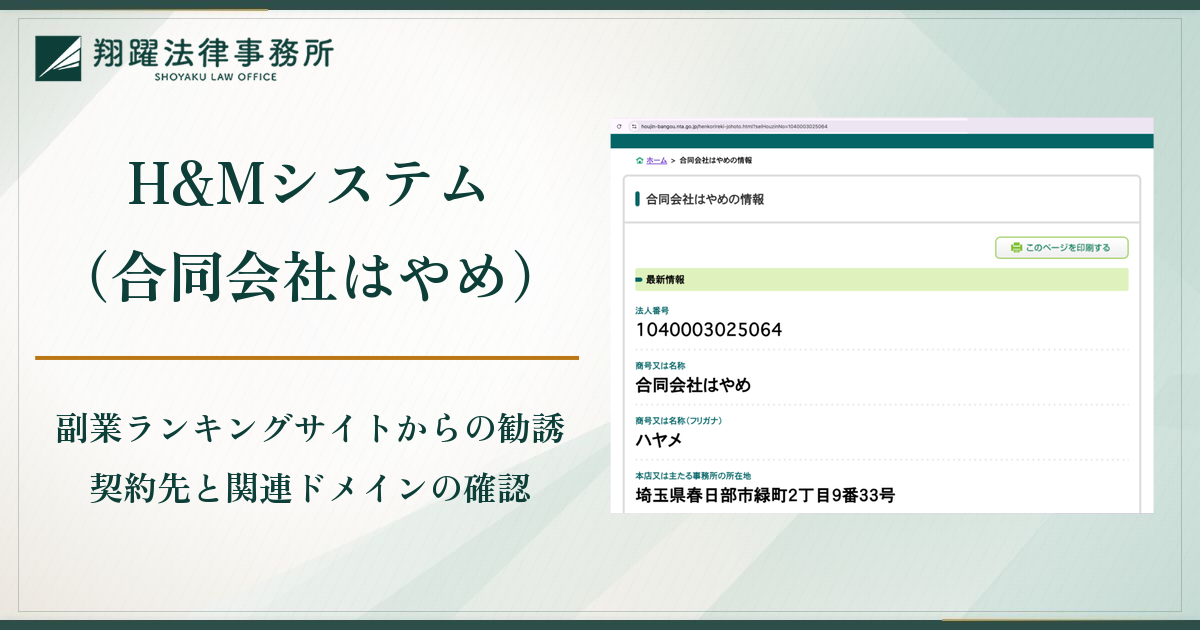Click the 契約先と関連ドメインの確認 subtitle
Viewport: 1200px width, 630px height.
tap(311, 489)
